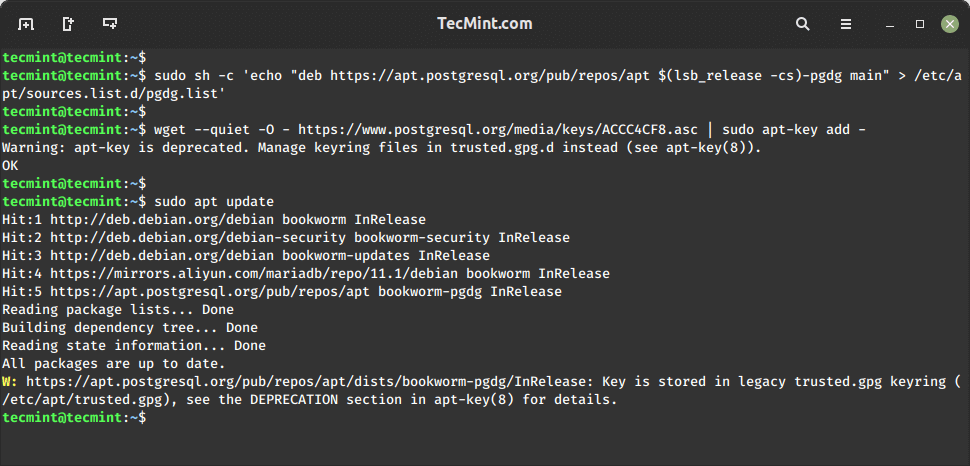This screenshot has height=466, width=970.
Task: Click the page-with-plus icon in the title bar
Action: point(68,23)
